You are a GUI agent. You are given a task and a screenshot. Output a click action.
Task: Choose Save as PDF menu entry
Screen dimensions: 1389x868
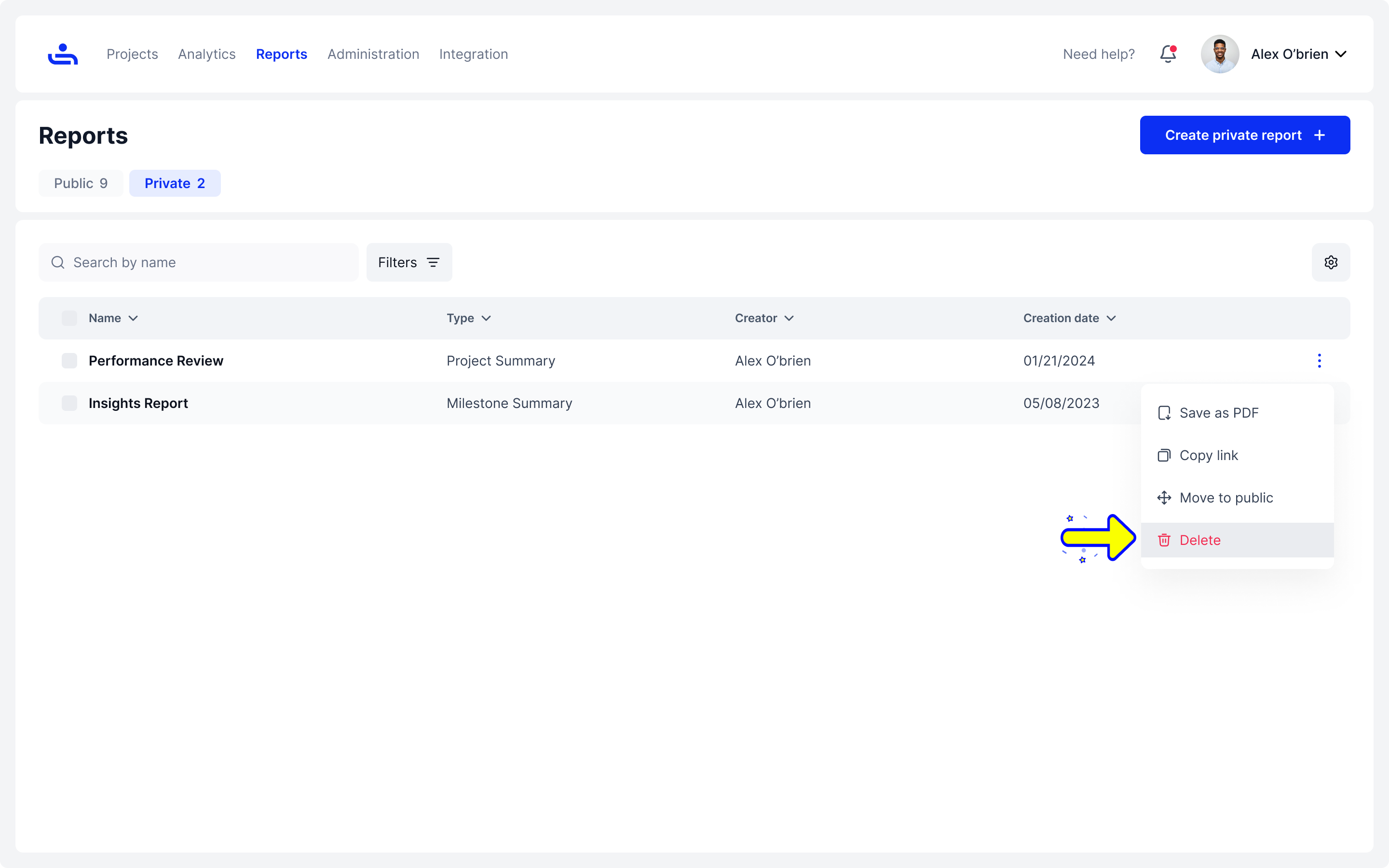click(1237, 413)
